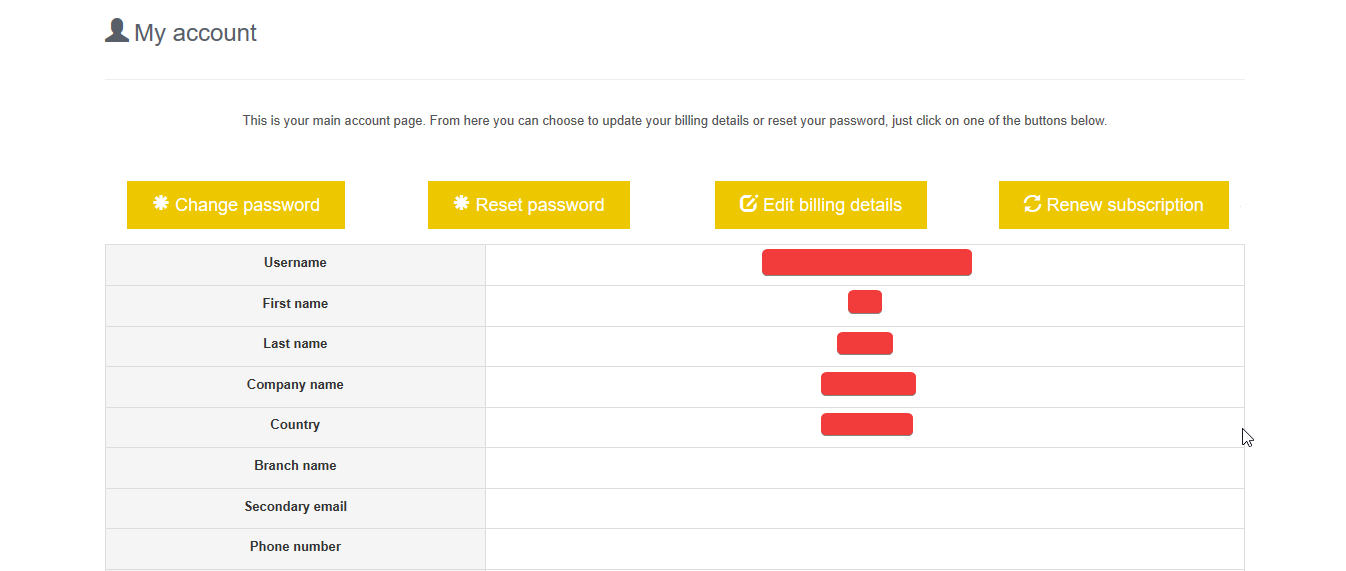
Task: Click the redacted Company name value
Action: pyautogui.click(x=868, y=384)
